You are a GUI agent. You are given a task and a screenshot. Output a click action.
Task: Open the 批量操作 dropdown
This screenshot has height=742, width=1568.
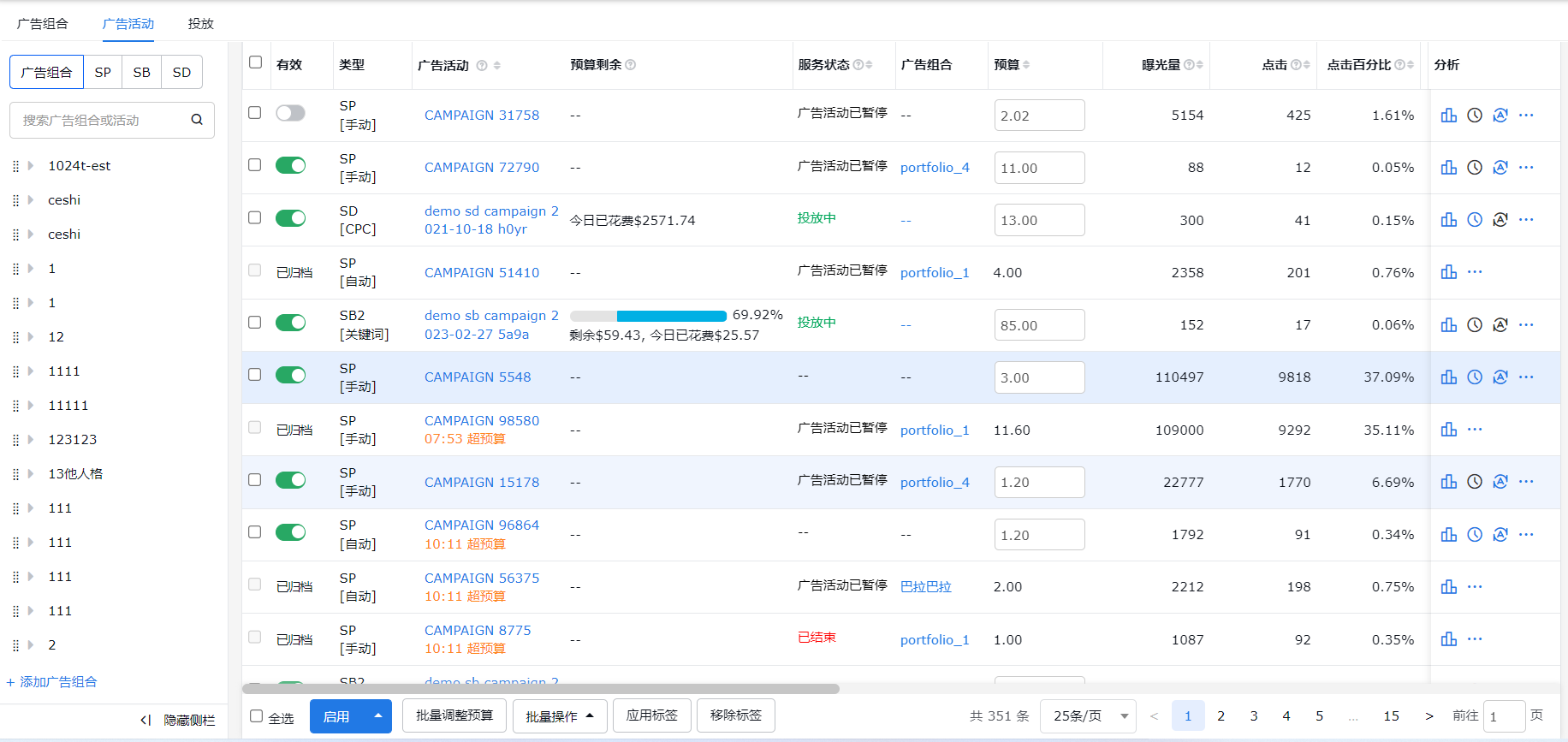(x=560, y=716)
